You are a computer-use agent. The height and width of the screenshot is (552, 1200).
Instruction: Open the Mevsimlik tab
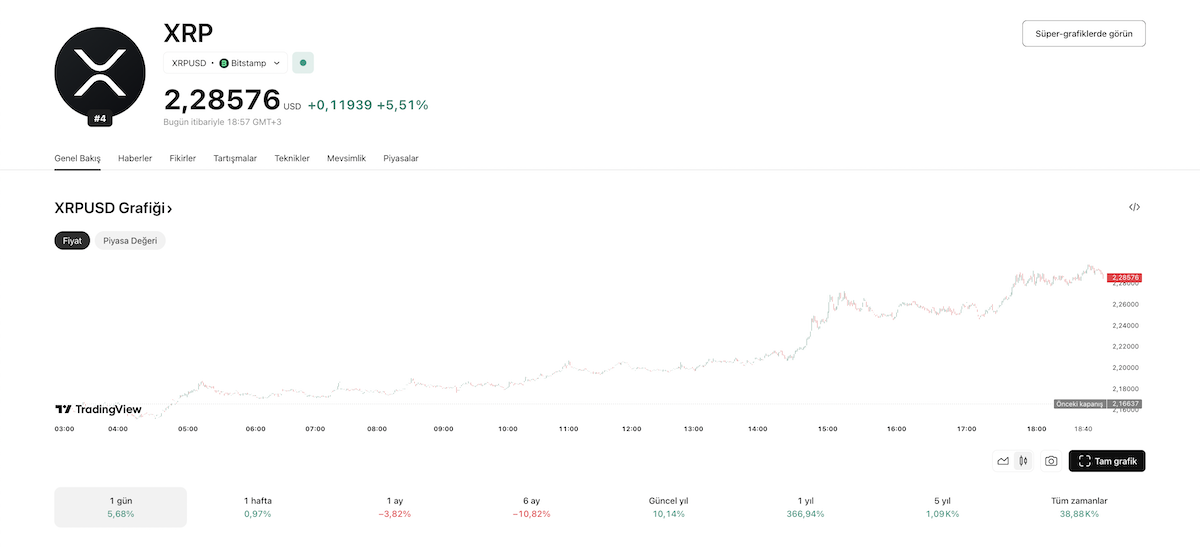click(x=346, y=158)
